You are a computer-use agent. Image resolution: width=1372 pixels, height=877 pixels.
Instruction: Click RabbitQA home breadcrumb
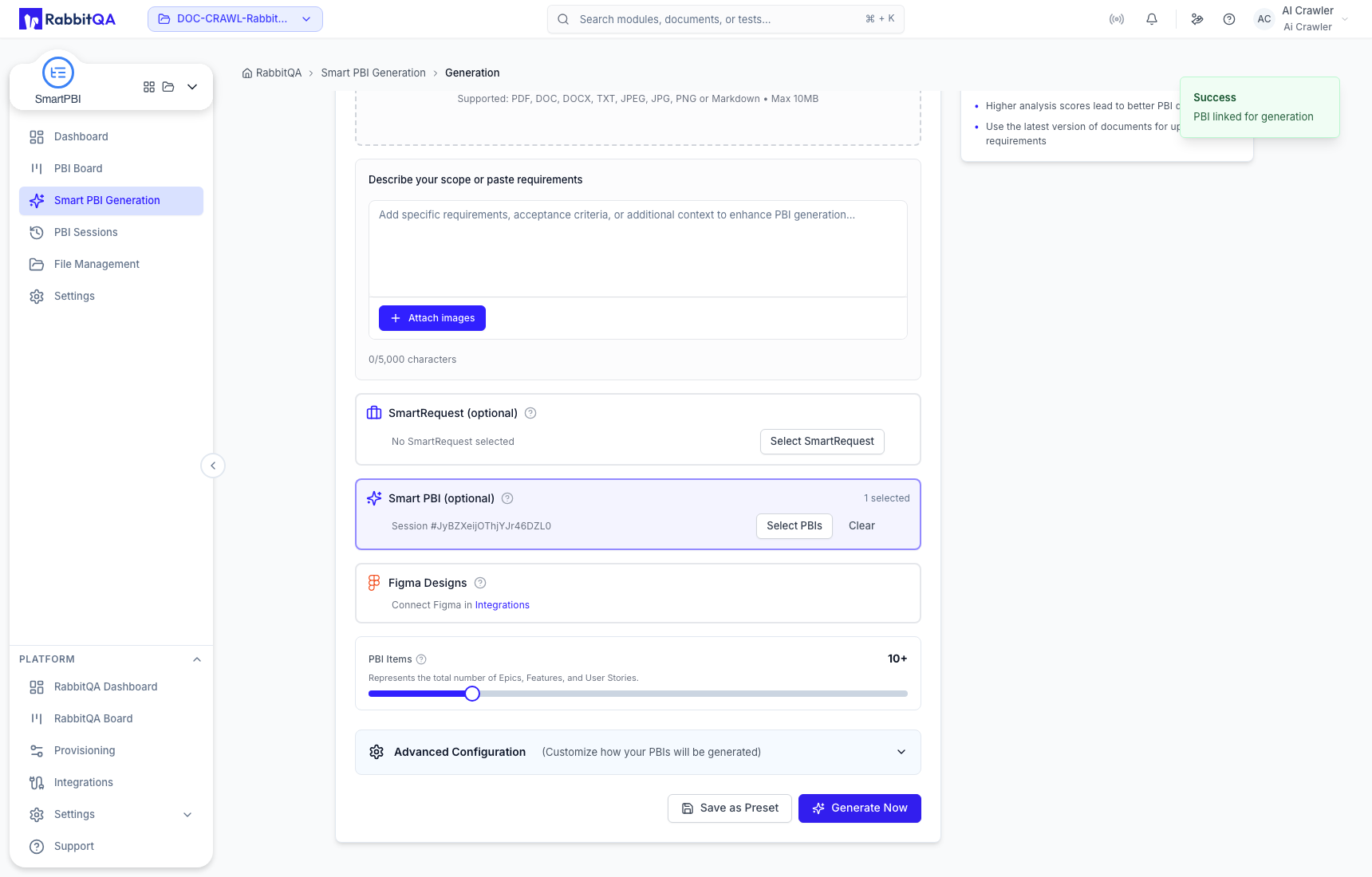tap(272, 73)
